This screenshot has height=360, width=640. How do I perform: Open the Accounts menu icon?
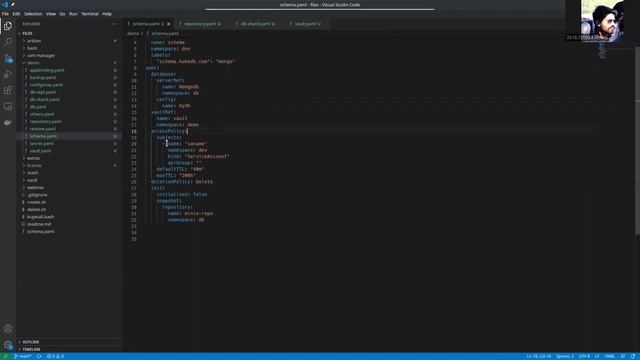coord(8,329)
